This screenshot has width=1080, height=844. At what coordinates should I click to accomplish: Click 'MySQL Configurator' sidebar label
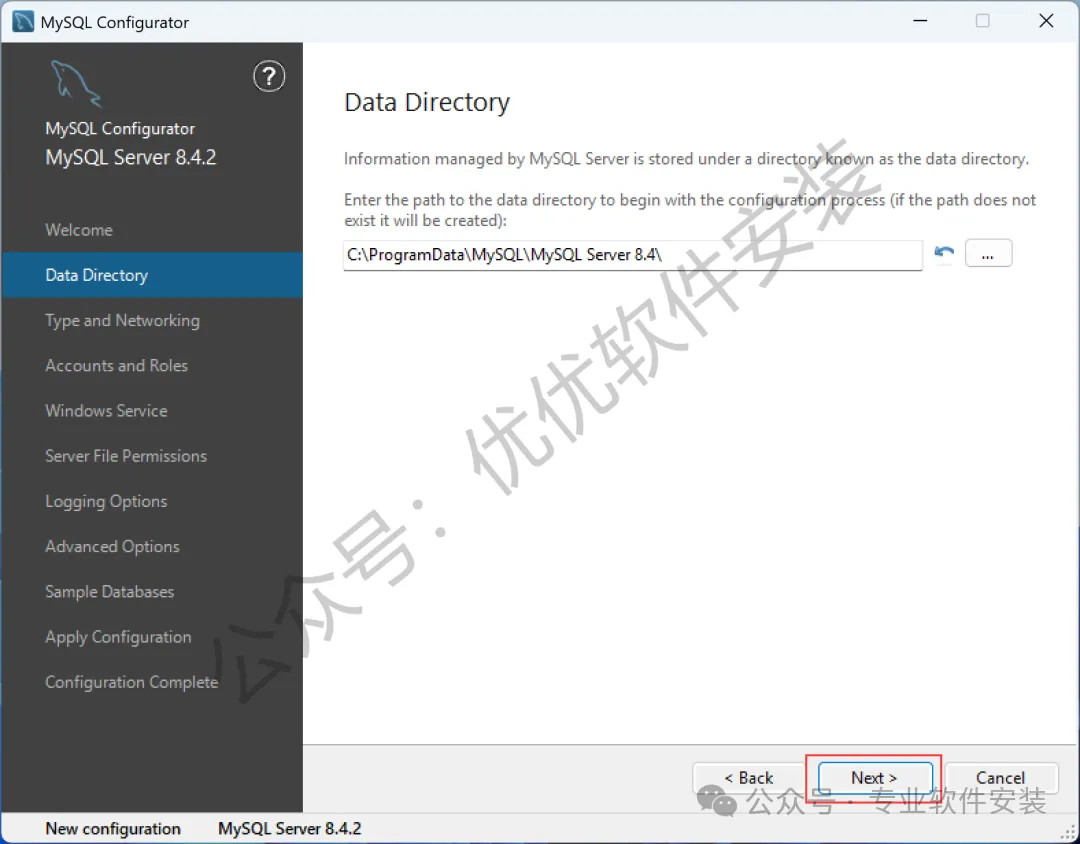120,129
